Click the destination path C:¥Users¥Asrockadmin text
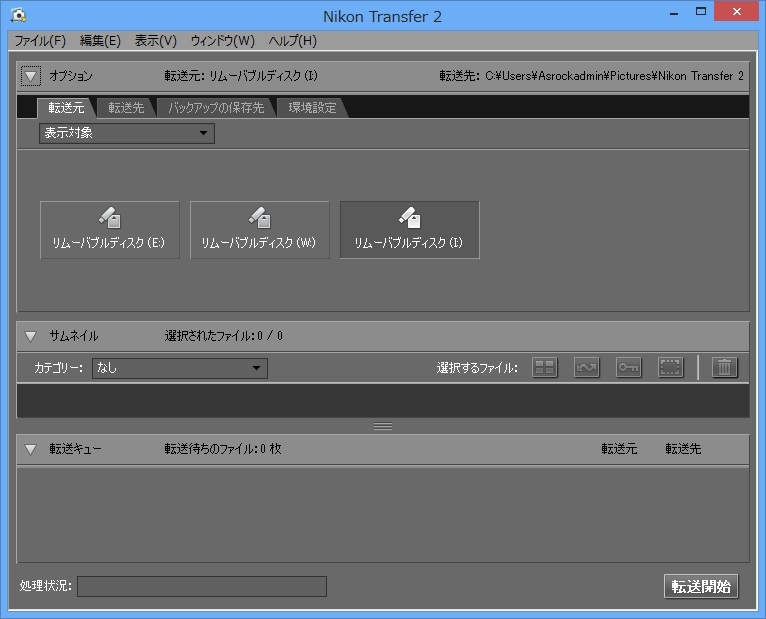Screen dimensions: 766x619 (614, 76)
